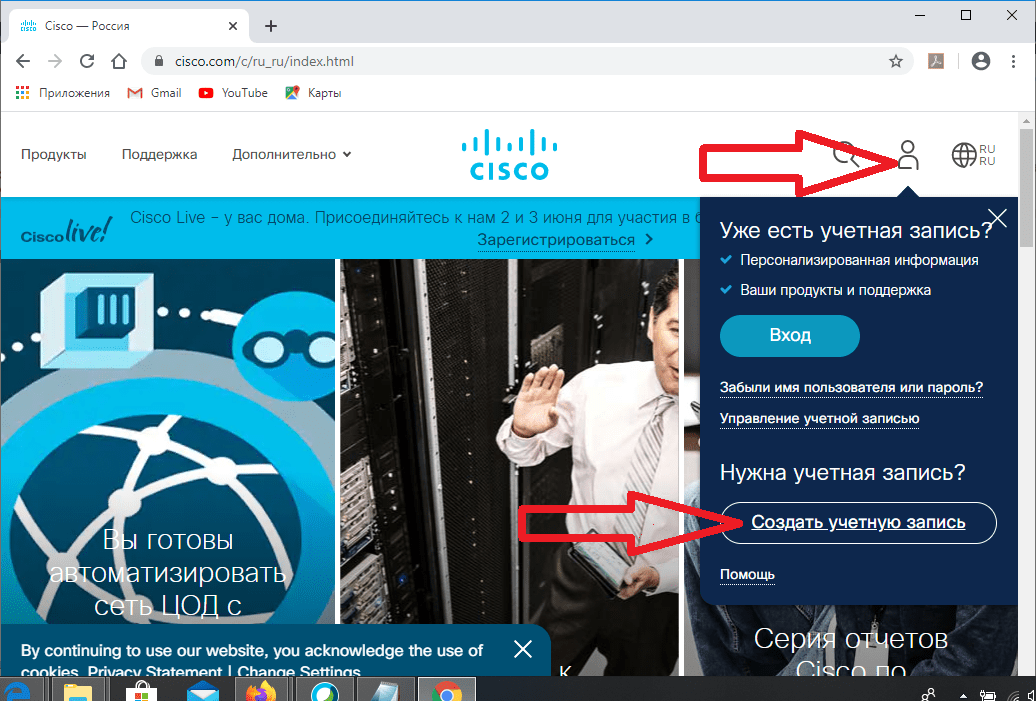This screenshot has width=1036, height=701.
Task: Select the Cisco — Россия tab
Action: pyautogui.click(x=129, y=26)
